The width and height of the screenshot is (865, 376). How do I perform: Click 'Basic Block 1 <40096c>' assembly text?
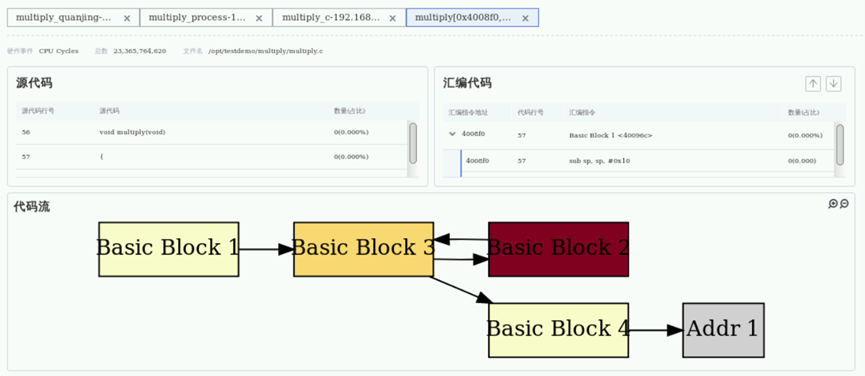tap(610, 135)
